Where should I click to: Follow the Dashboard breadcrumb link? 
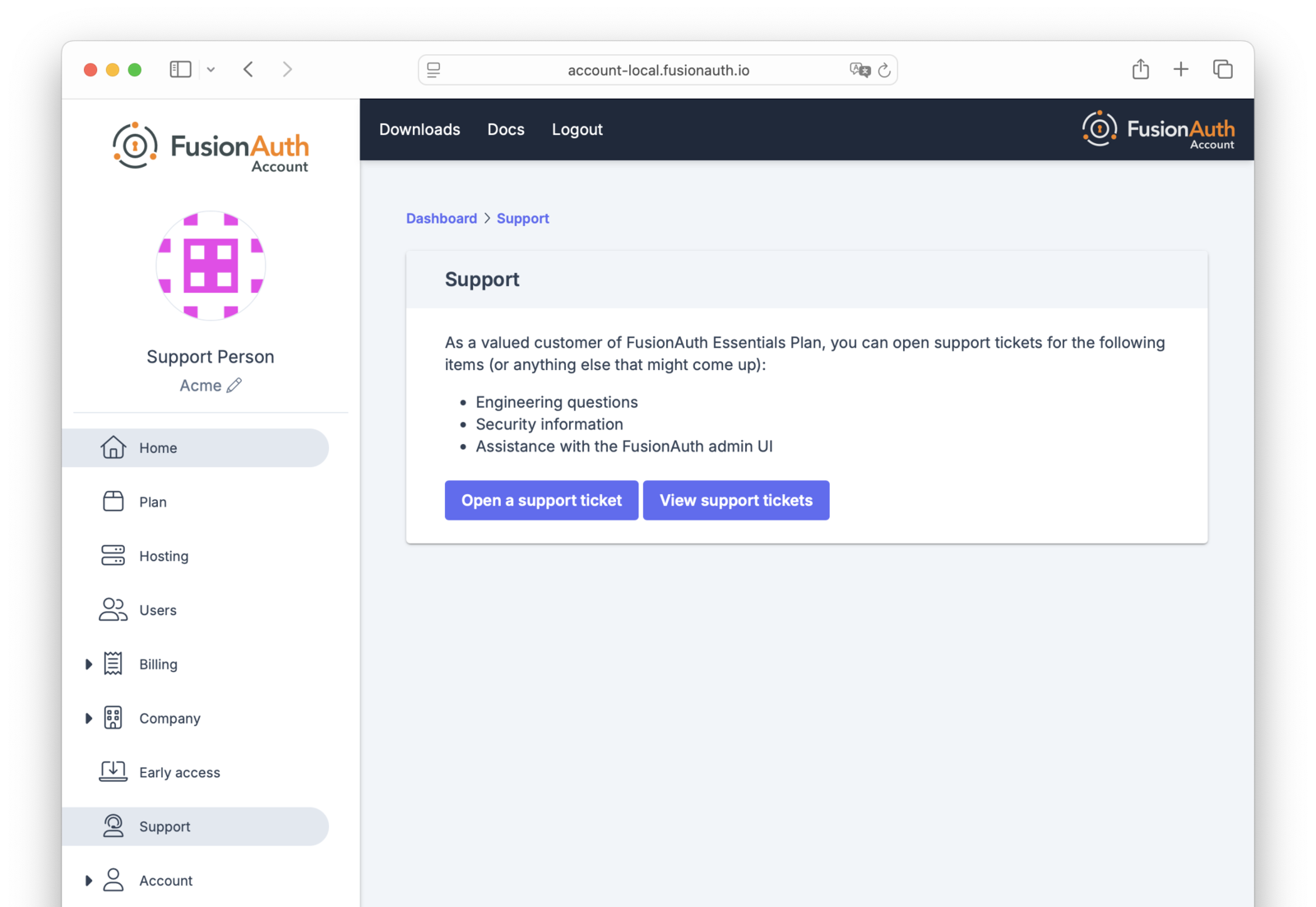(x=442, y=218)
